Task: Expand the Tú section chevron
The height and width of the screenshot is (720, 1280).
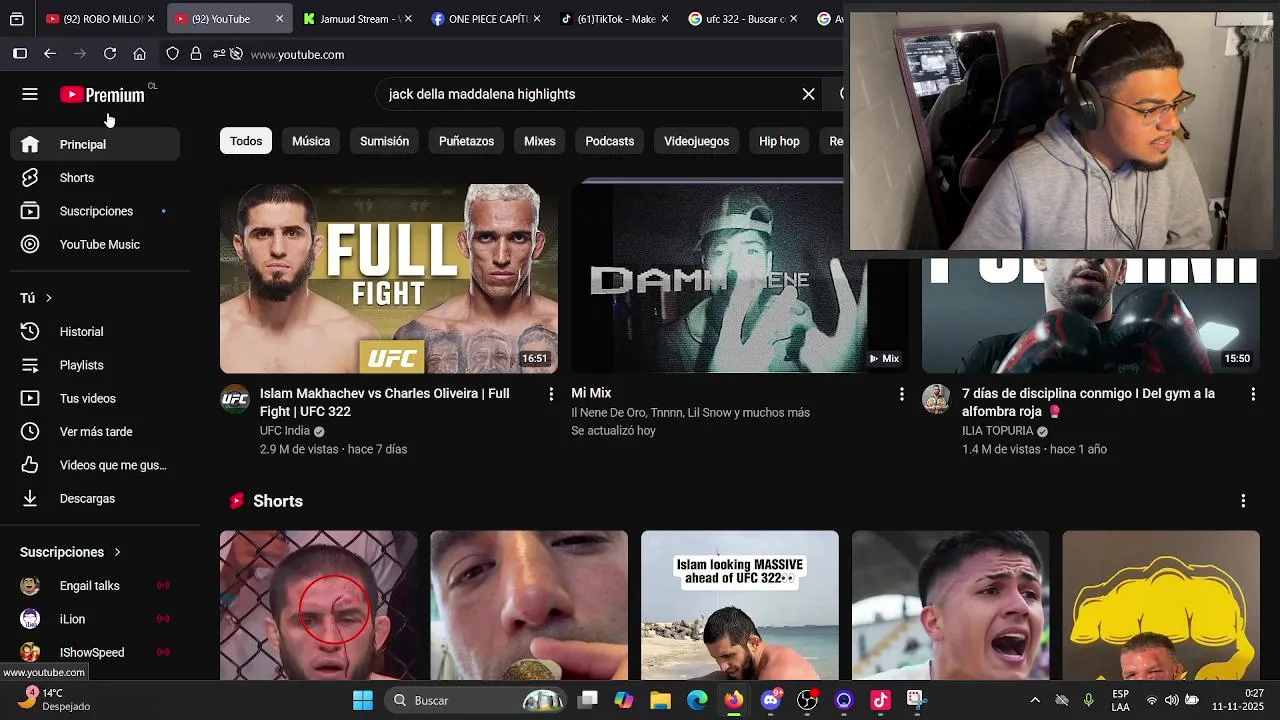Action: pyautogui.click(x=48, y=298)
